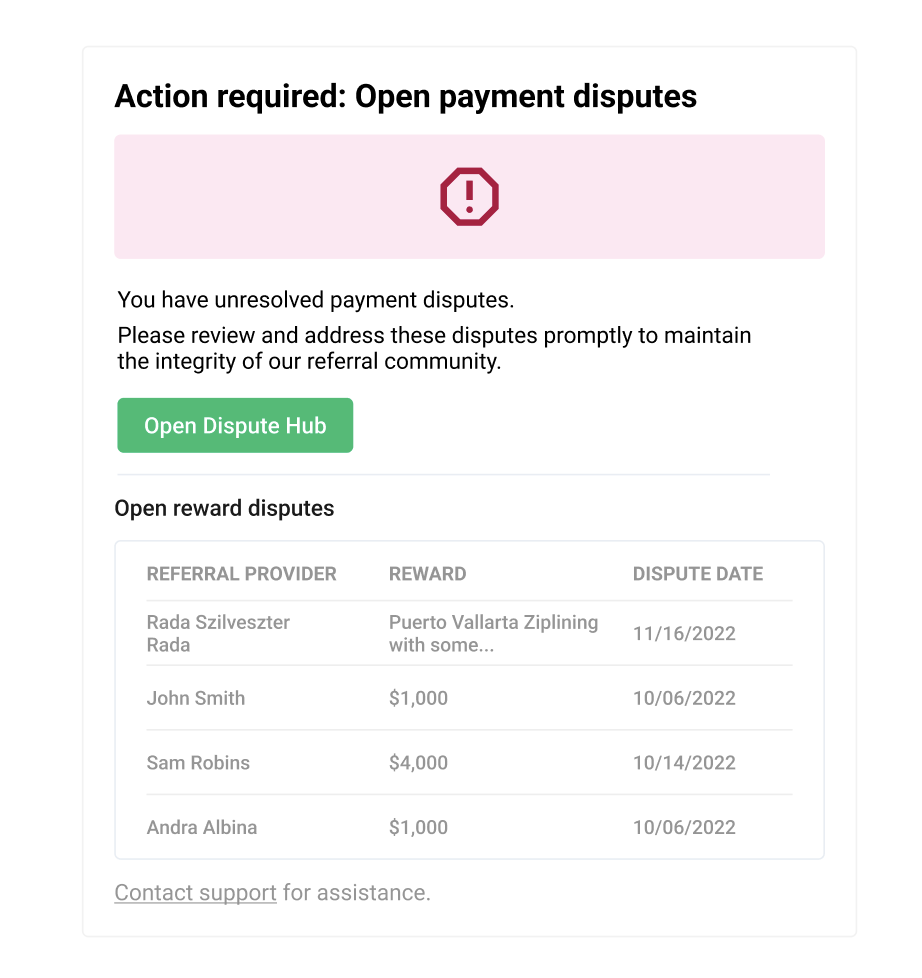Image resolution: width=922 pixels, height=978 pixels.
Task: Click Andra Albina's $1,000 reward
Action: (x=419, y=827)
